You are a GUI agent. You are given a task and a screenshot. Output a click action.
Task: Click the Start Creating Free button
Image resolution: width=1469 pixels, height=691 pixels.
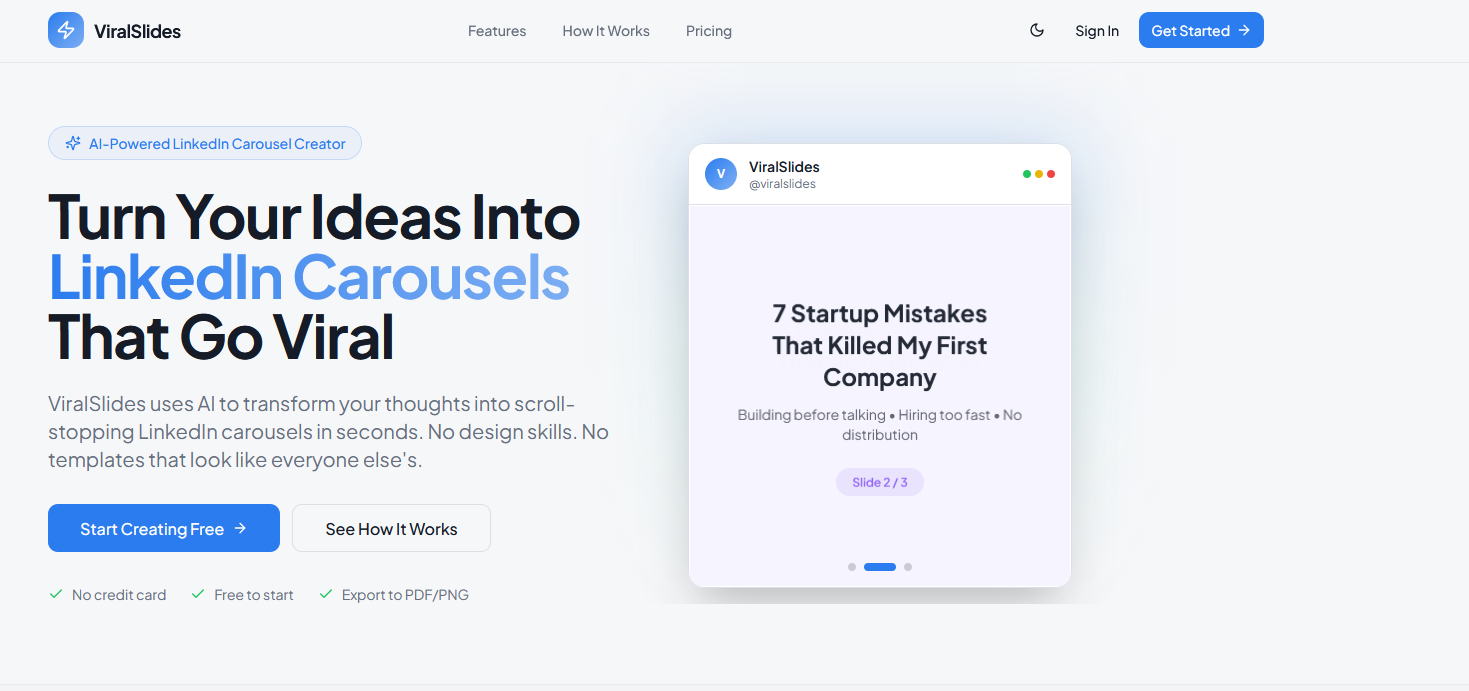point(164,528)
